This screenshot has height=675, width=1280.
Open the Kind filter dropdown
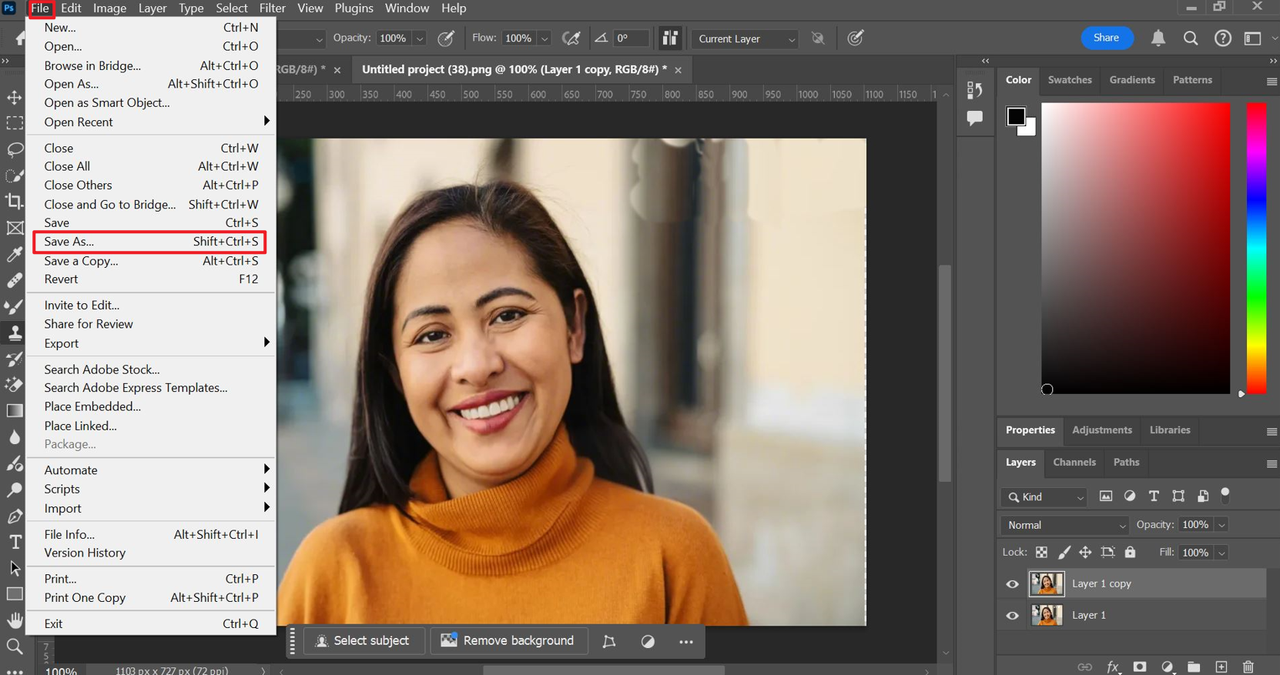click(1045, 496)
